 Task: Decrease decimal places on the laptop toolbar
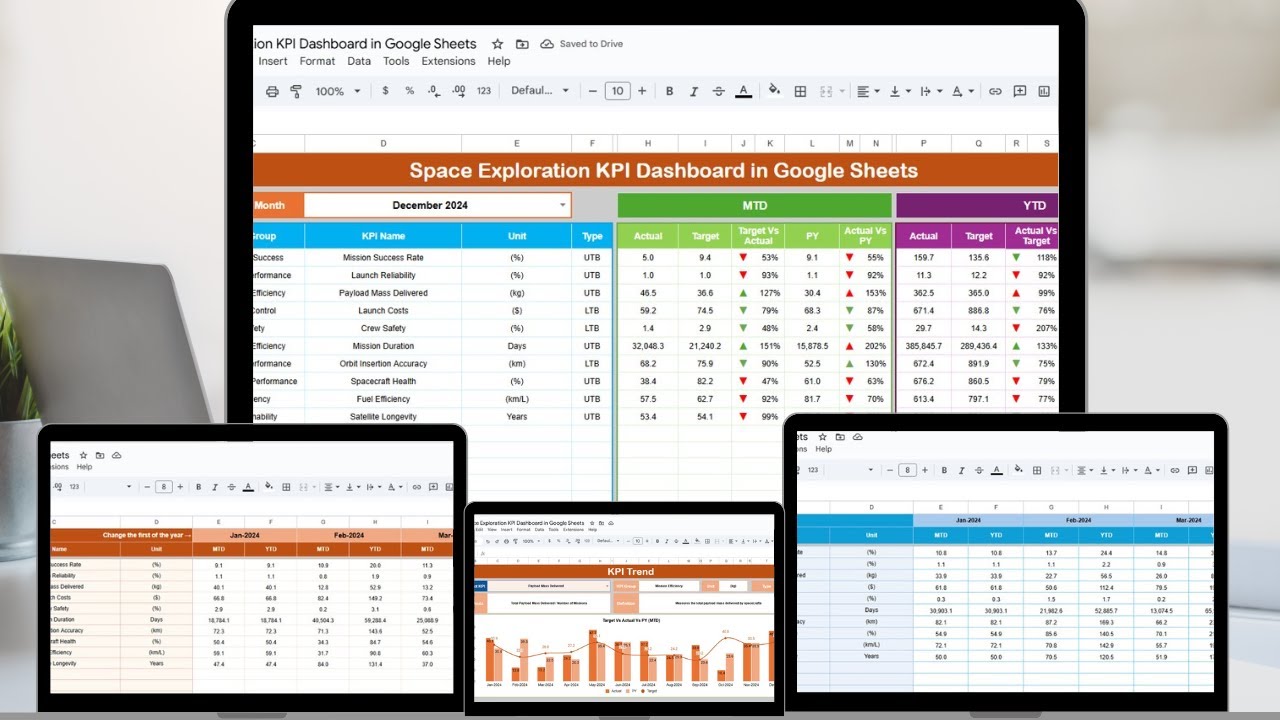tap(434, 91)
